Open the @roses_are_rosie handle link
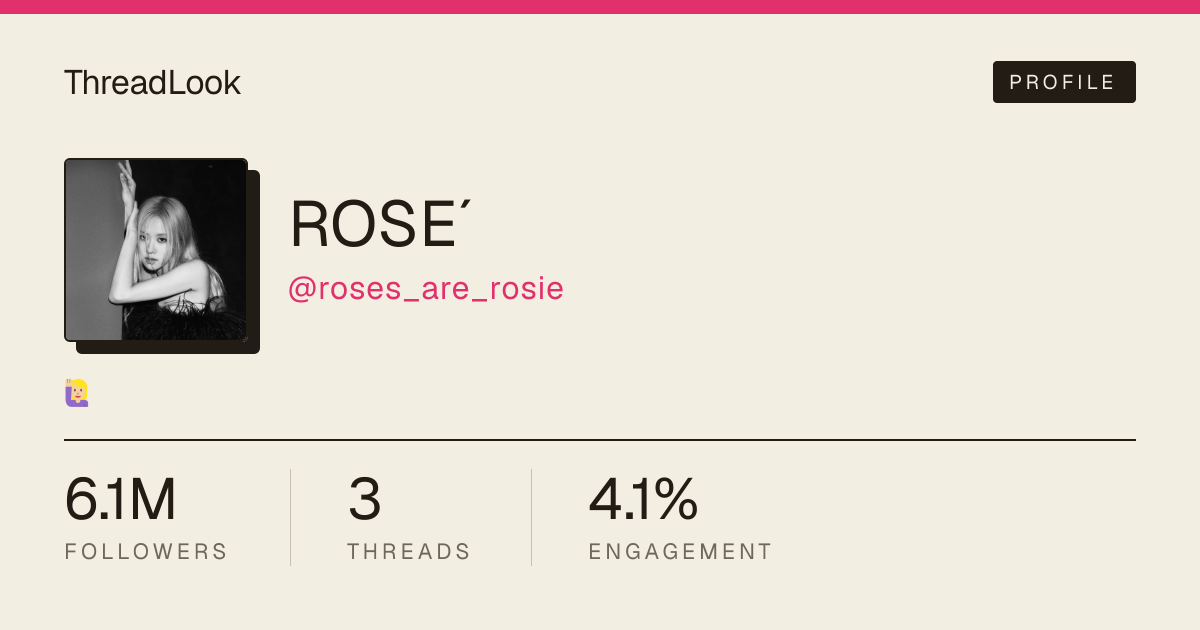Screen dimensions: 1200x630 click(x=426, y=289)
